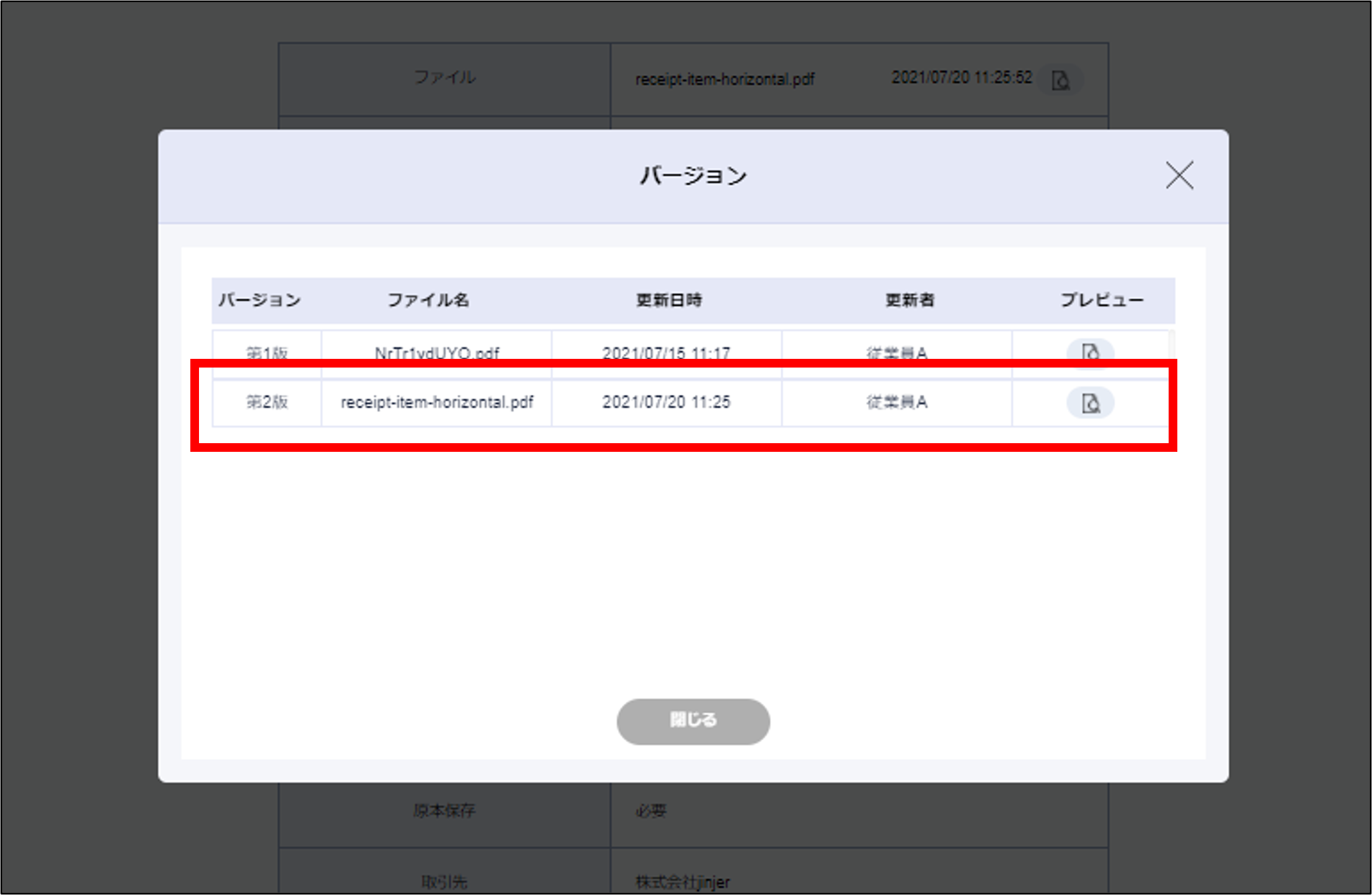Click the 更新日時 column header
The width and height of the screenshot is (1372, 895).
tap(668, 301)
